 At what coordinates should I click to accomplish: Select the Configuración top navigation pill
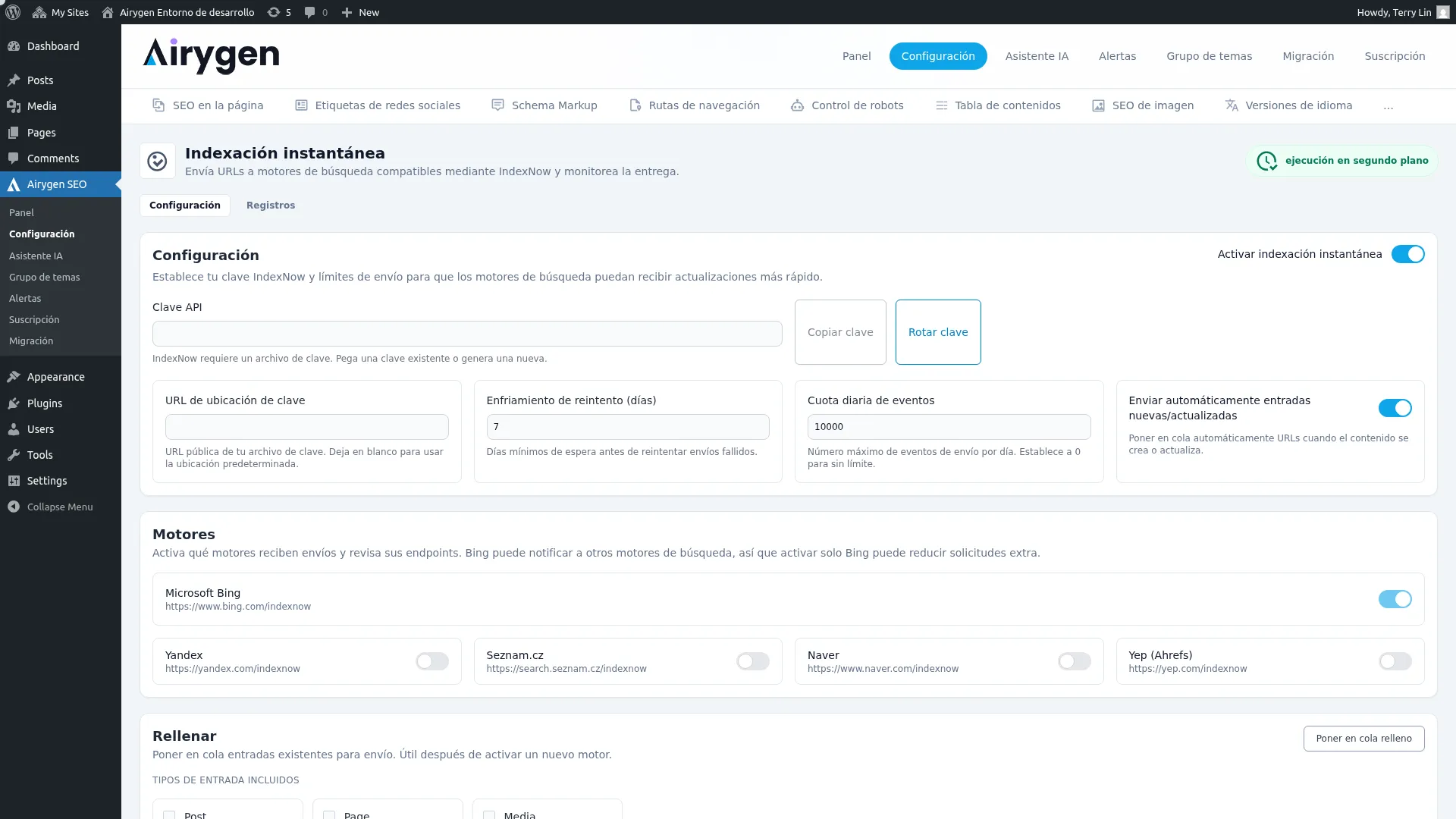coord(938,56)
